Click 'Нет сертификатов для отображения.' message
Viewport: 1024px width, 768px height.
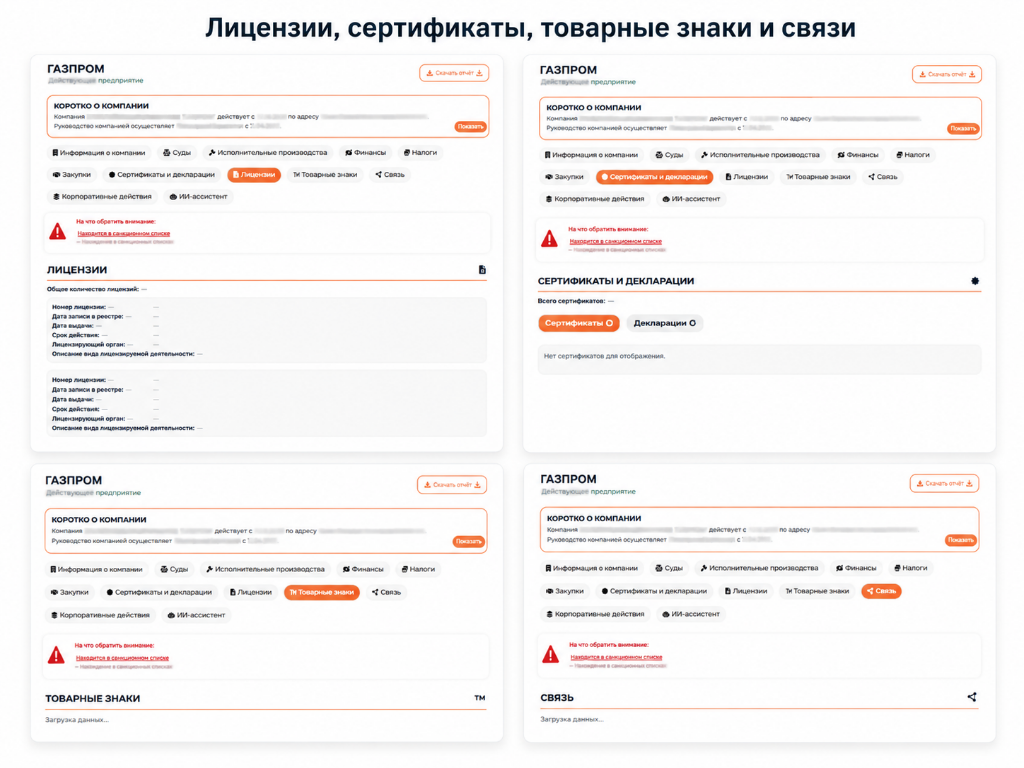604,357
